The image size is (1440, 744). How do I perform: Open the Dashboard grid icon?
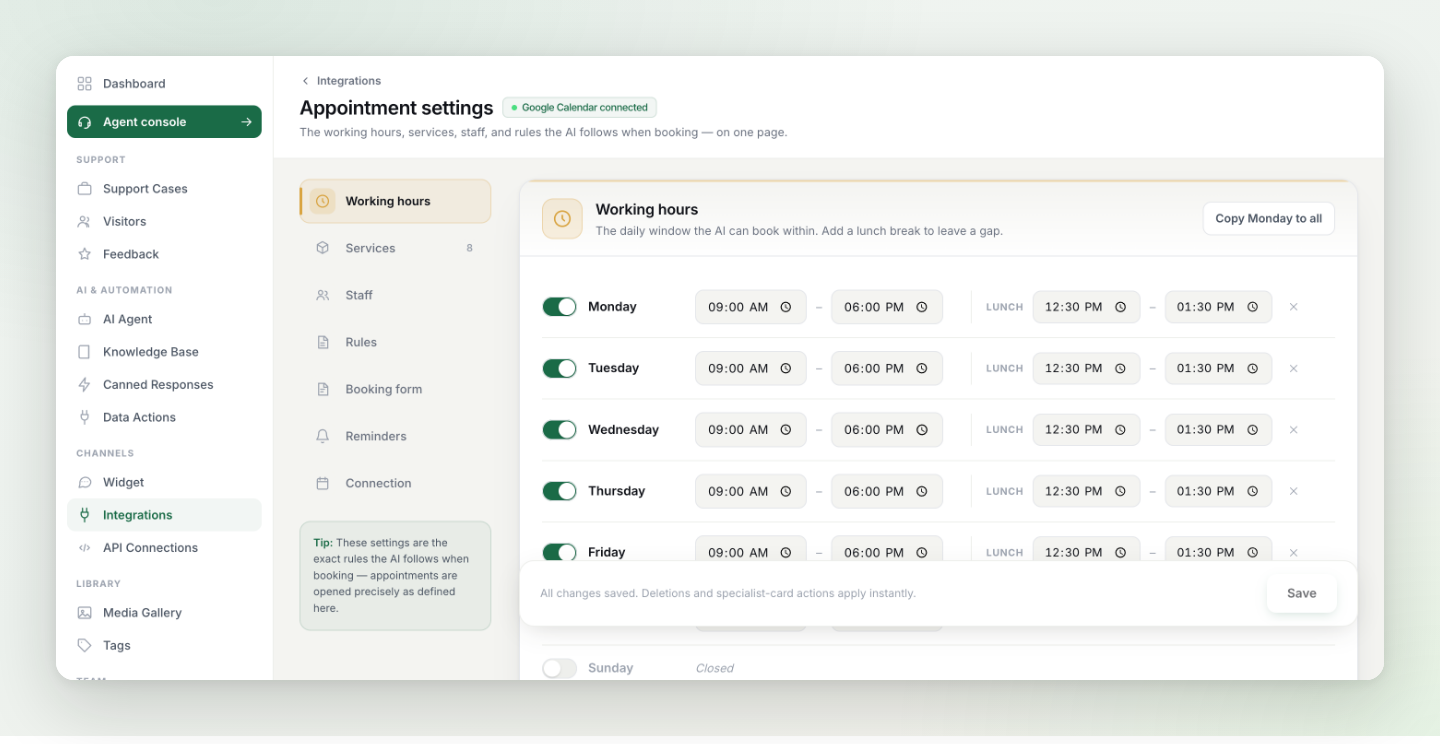coord(84,84)
